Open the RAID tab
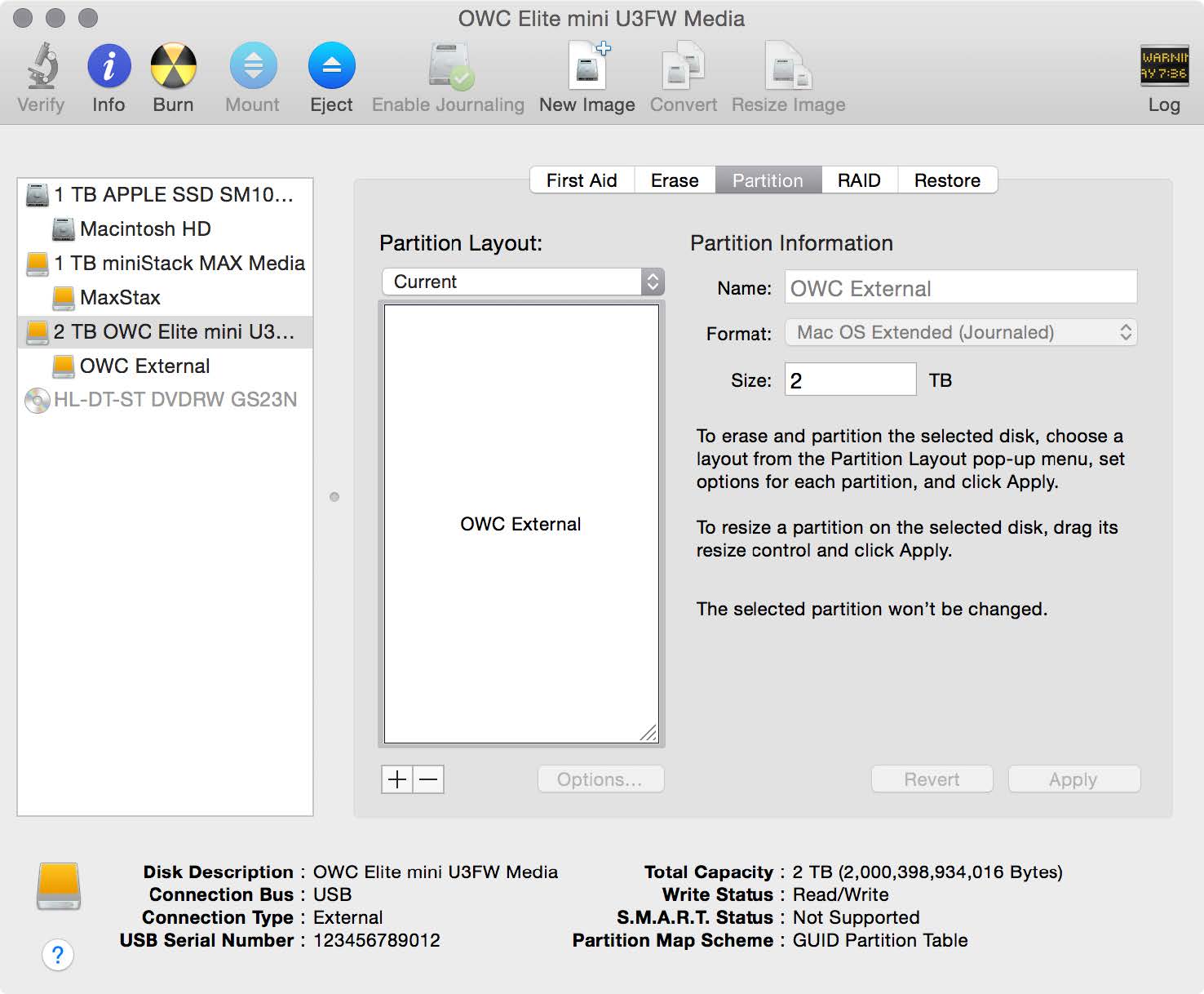1204x994 pixels. [x=859, y=180]
